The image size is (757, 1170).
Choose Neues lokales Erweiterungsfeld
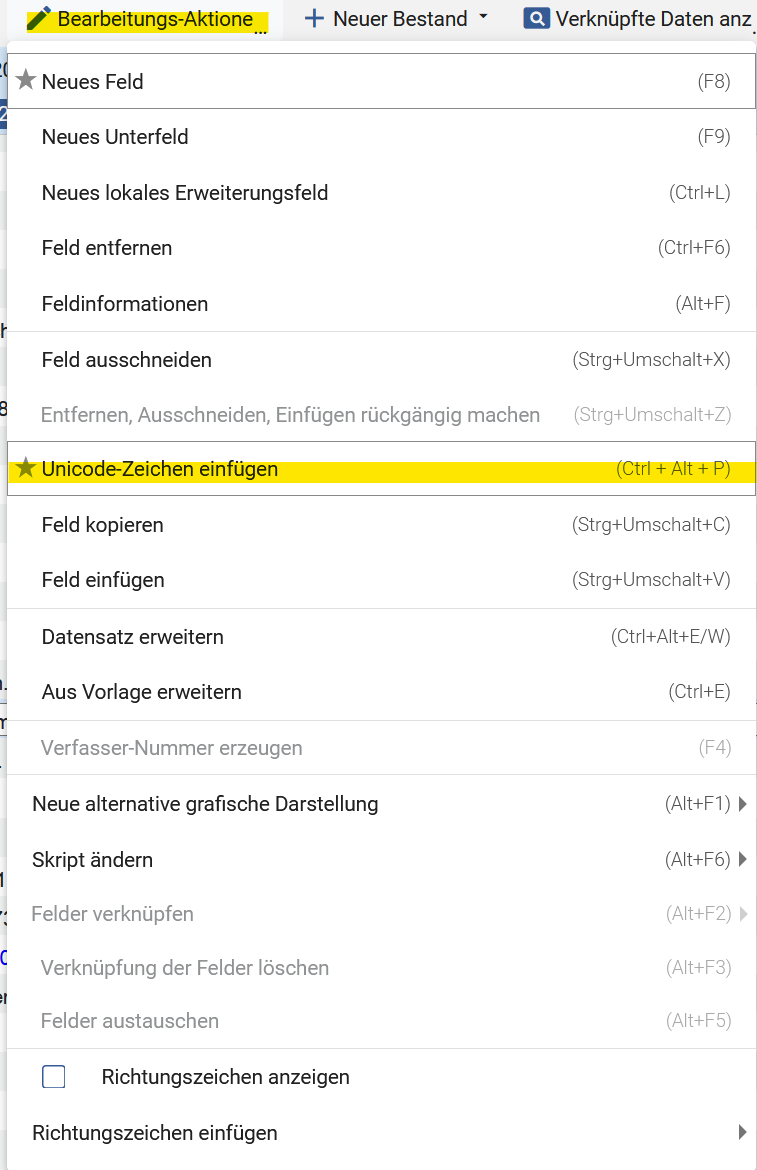(x=185, y=193)
